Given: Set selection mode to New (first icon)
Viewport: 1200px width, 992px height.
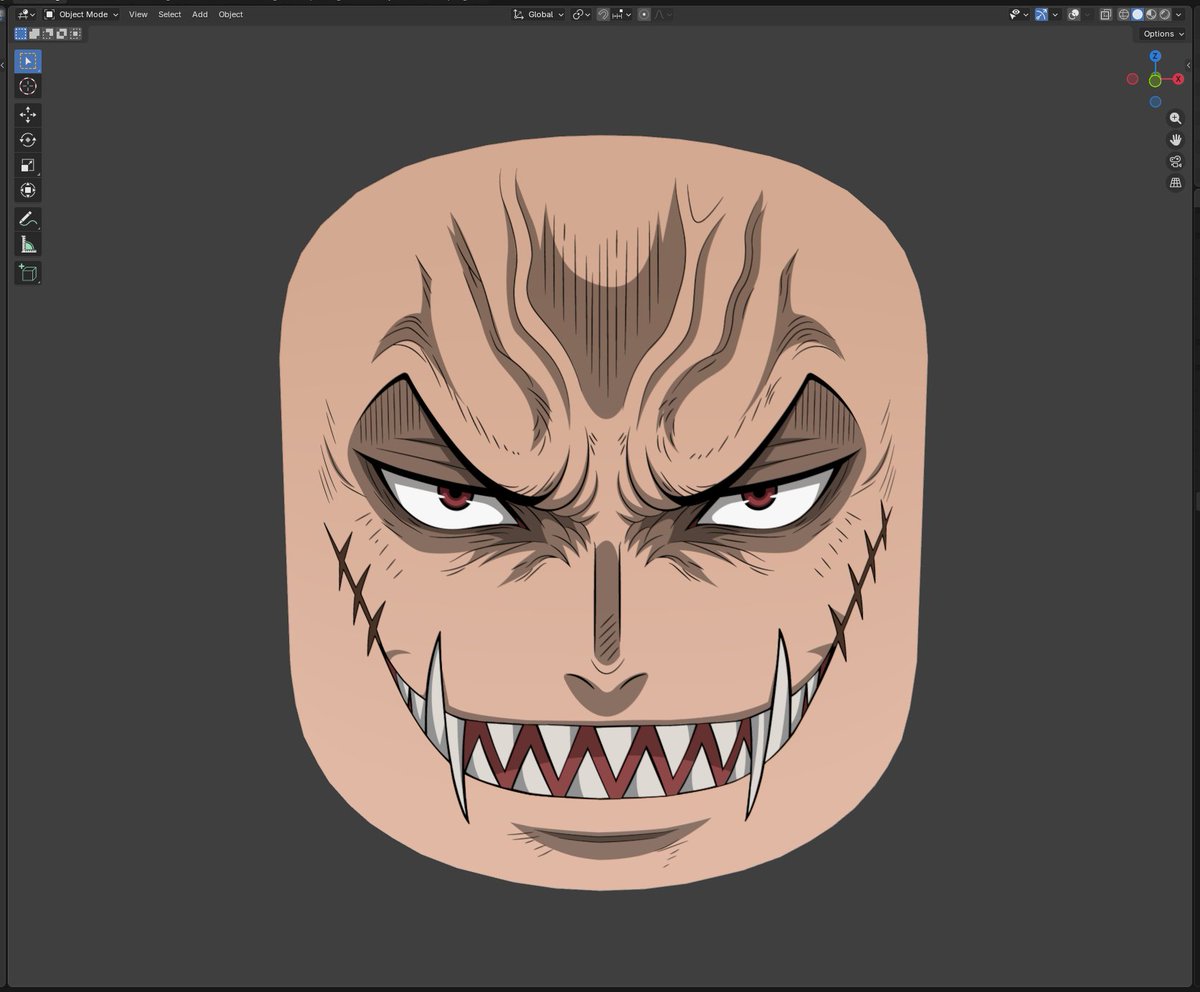Looking at the screenshot, I should (21, 34).
